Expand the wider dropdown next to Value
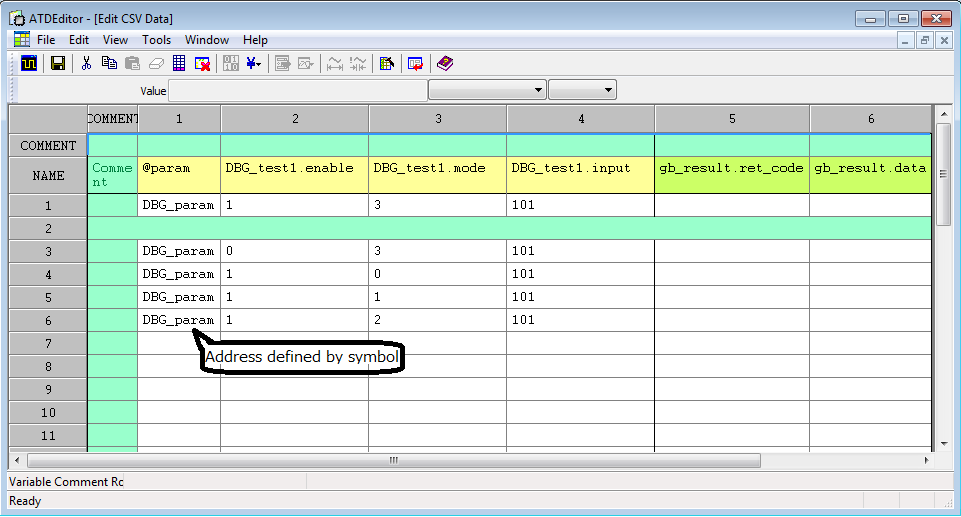Screen dimensions: 961x517 pos(487,90)
